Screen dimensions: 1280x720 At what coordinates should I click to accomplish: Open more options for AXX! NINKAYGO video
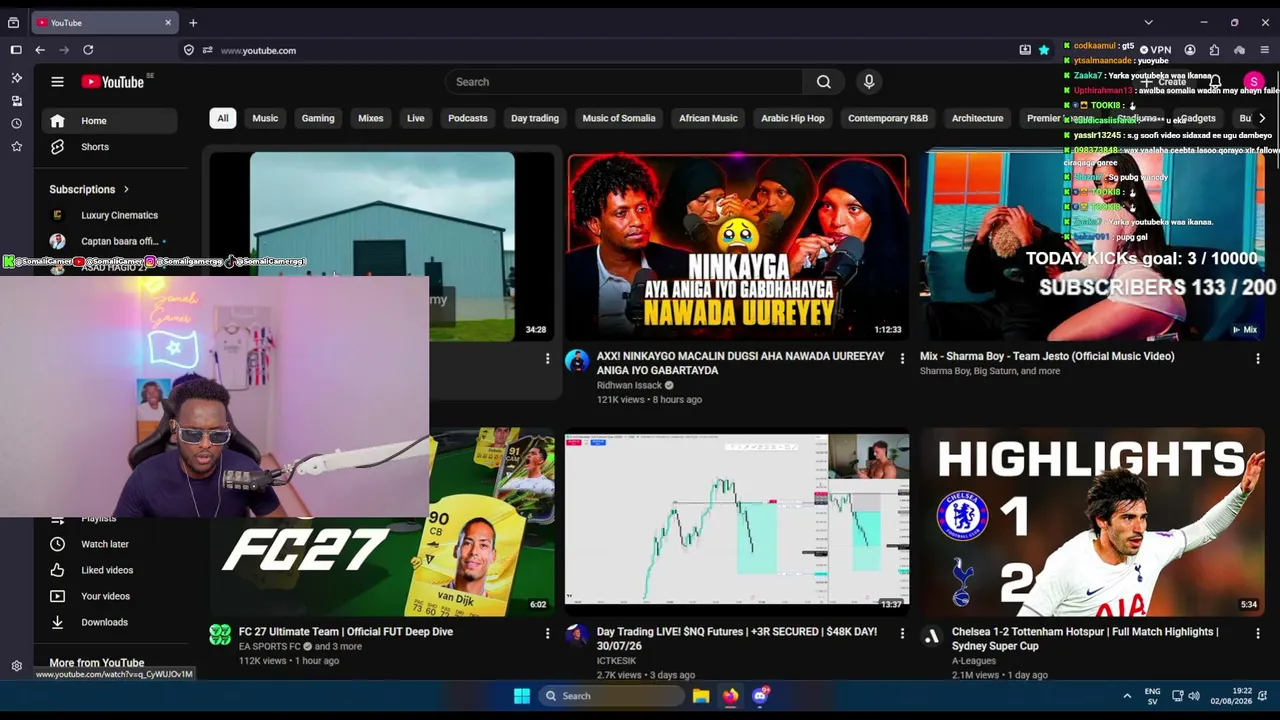[x=902, y=358]
